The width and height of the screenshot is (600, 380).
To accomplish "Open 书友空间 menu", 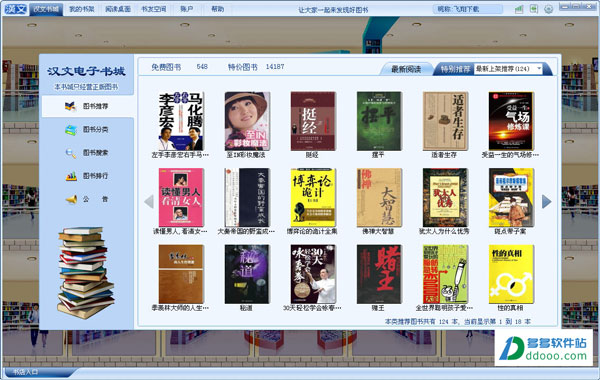I will click(154, 9).
